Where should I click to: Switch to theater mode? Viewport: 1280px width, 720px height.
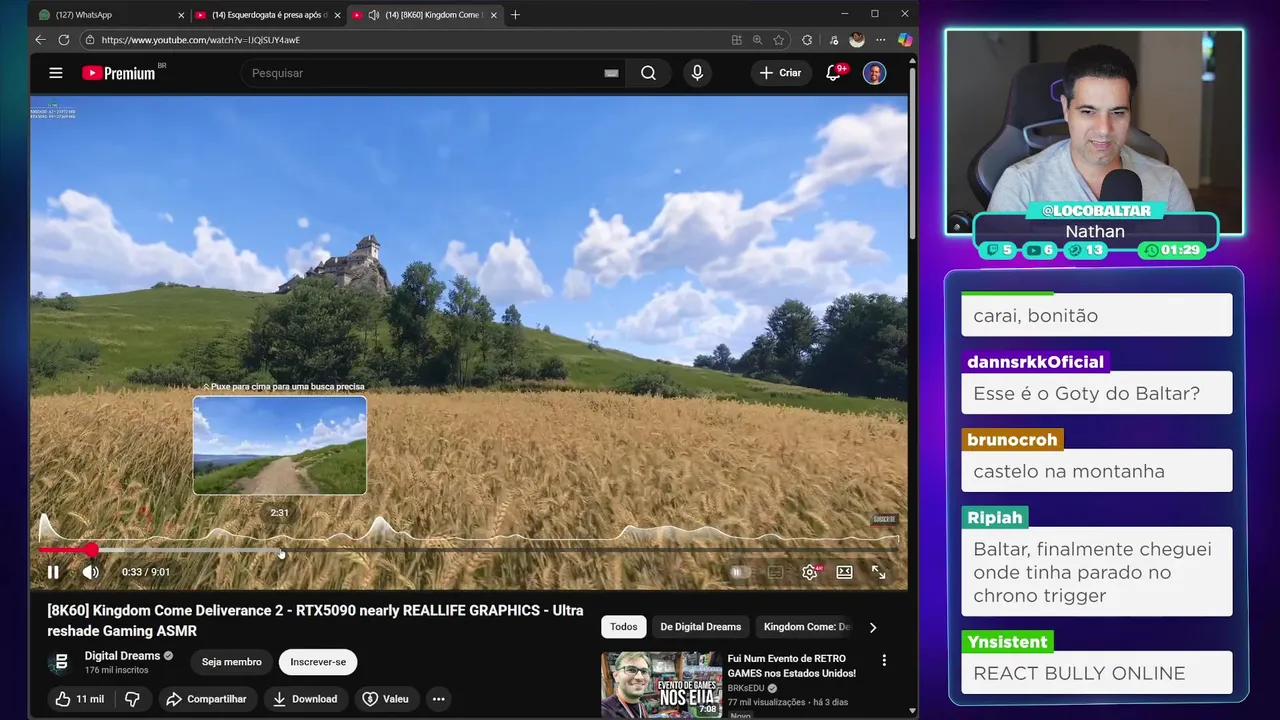pos(844,572)
